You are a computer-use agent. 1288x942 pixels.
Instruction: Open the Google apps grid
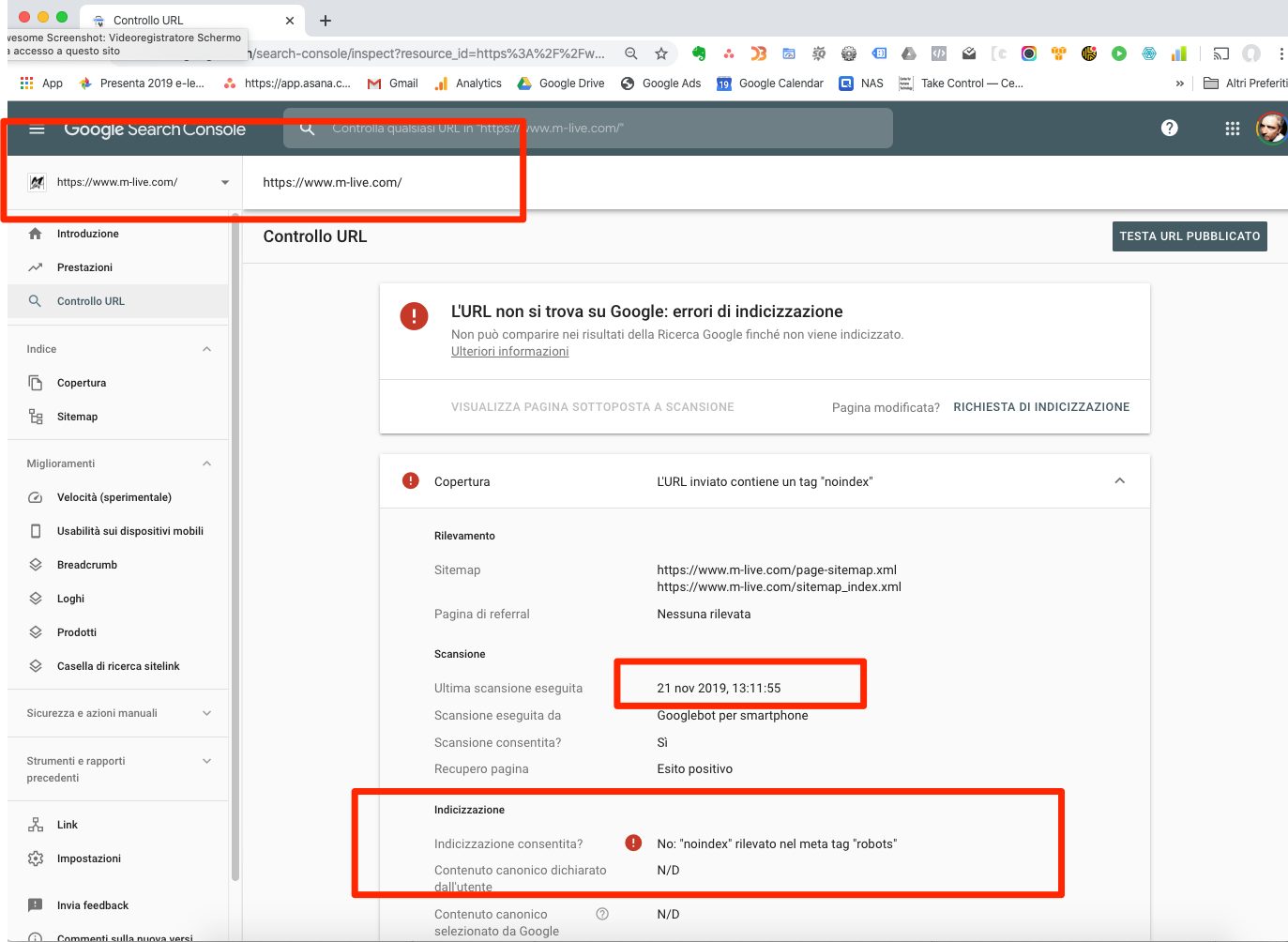click(1233, 129)
